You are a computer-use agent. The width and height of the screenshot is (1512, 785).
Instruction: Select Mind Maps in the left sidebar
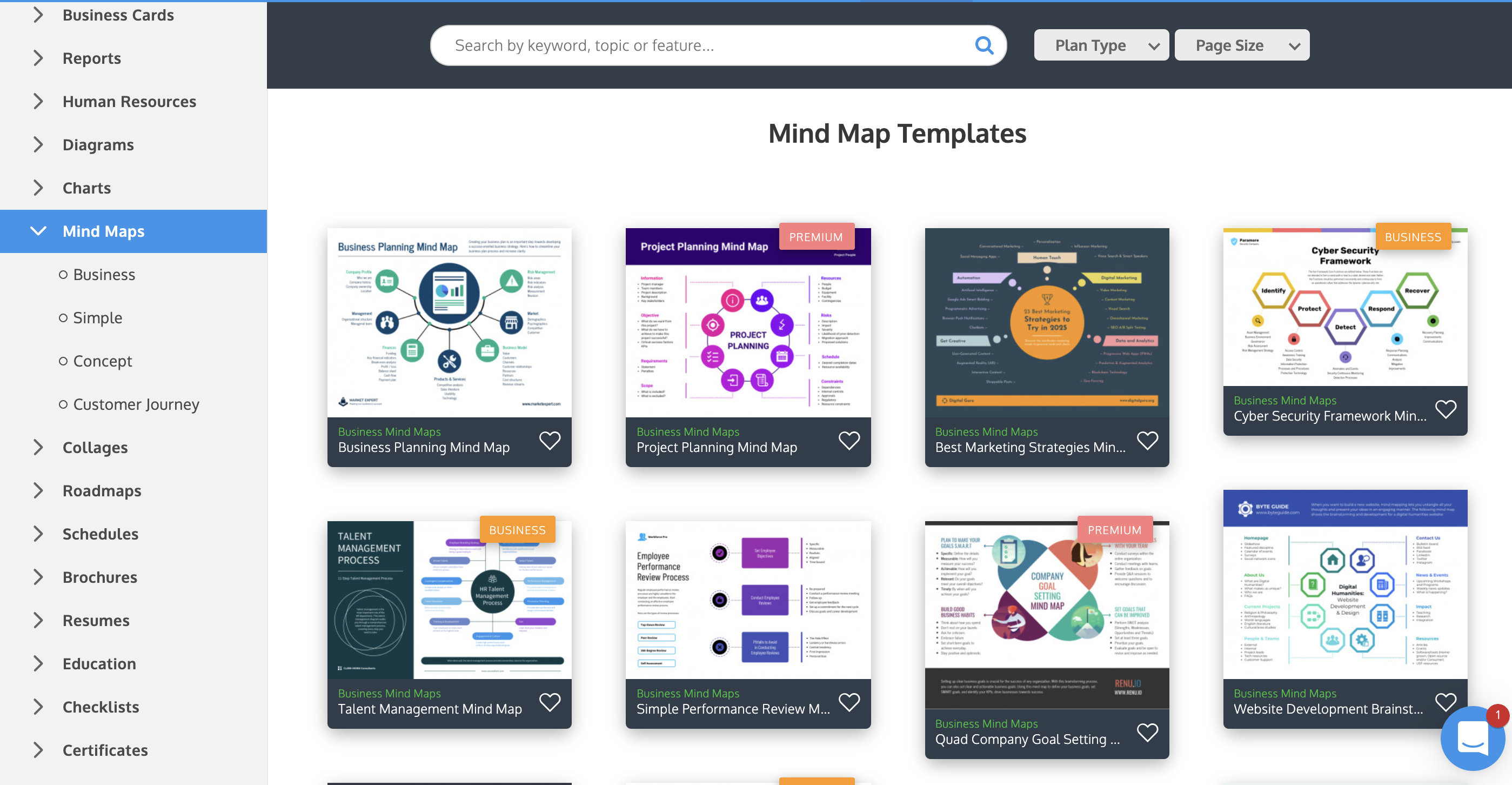click(105, 231)
